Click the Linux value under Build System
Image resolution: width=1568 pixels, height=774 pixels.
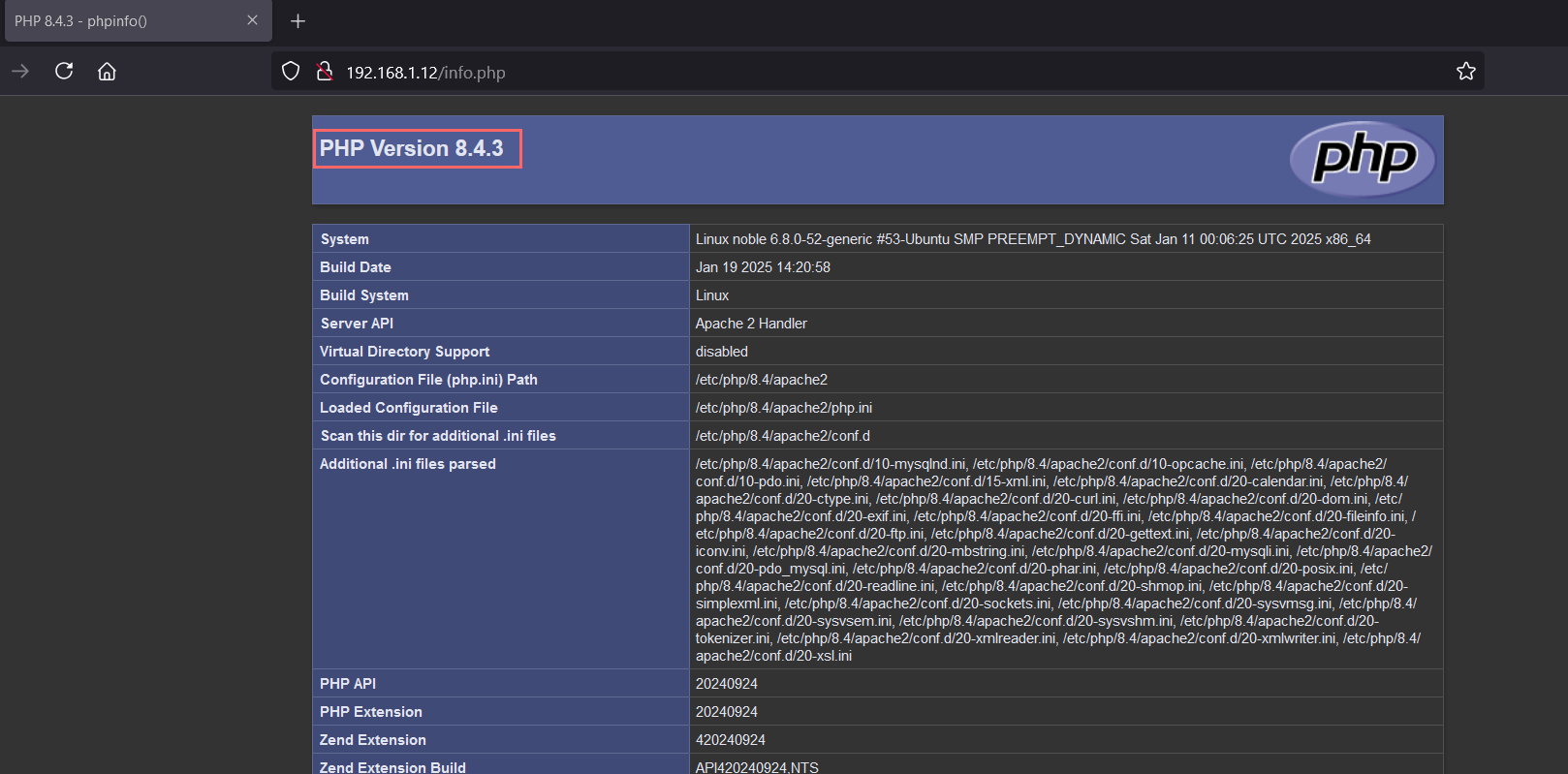(x=712, y=295)
